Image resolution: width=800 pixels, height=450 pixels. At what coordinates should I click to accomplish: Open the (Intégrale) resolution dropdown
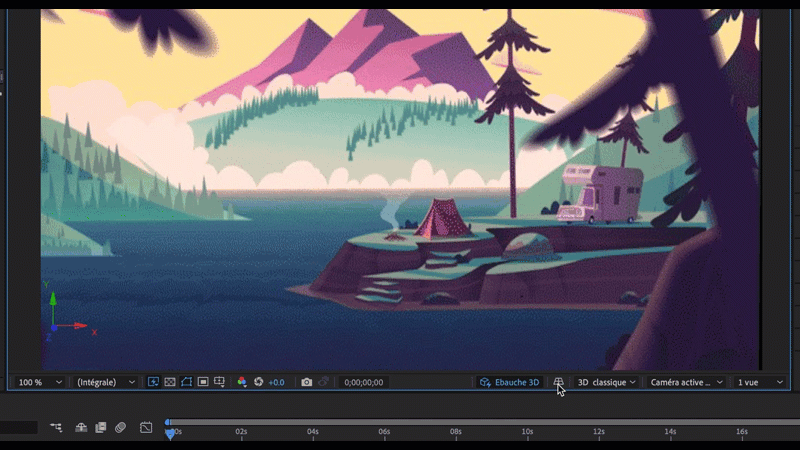(x=106, y=382)
